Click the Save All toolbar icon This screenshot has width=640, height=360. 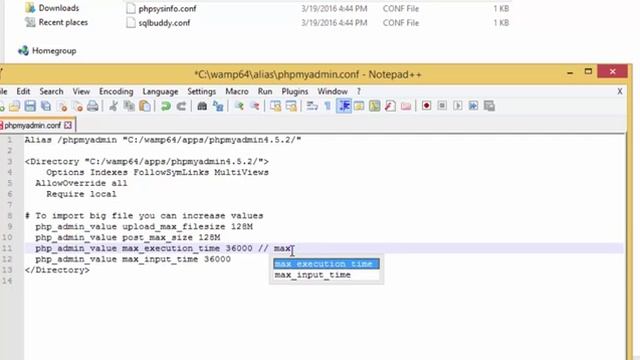pyautogui.click(x=46, y=107)
